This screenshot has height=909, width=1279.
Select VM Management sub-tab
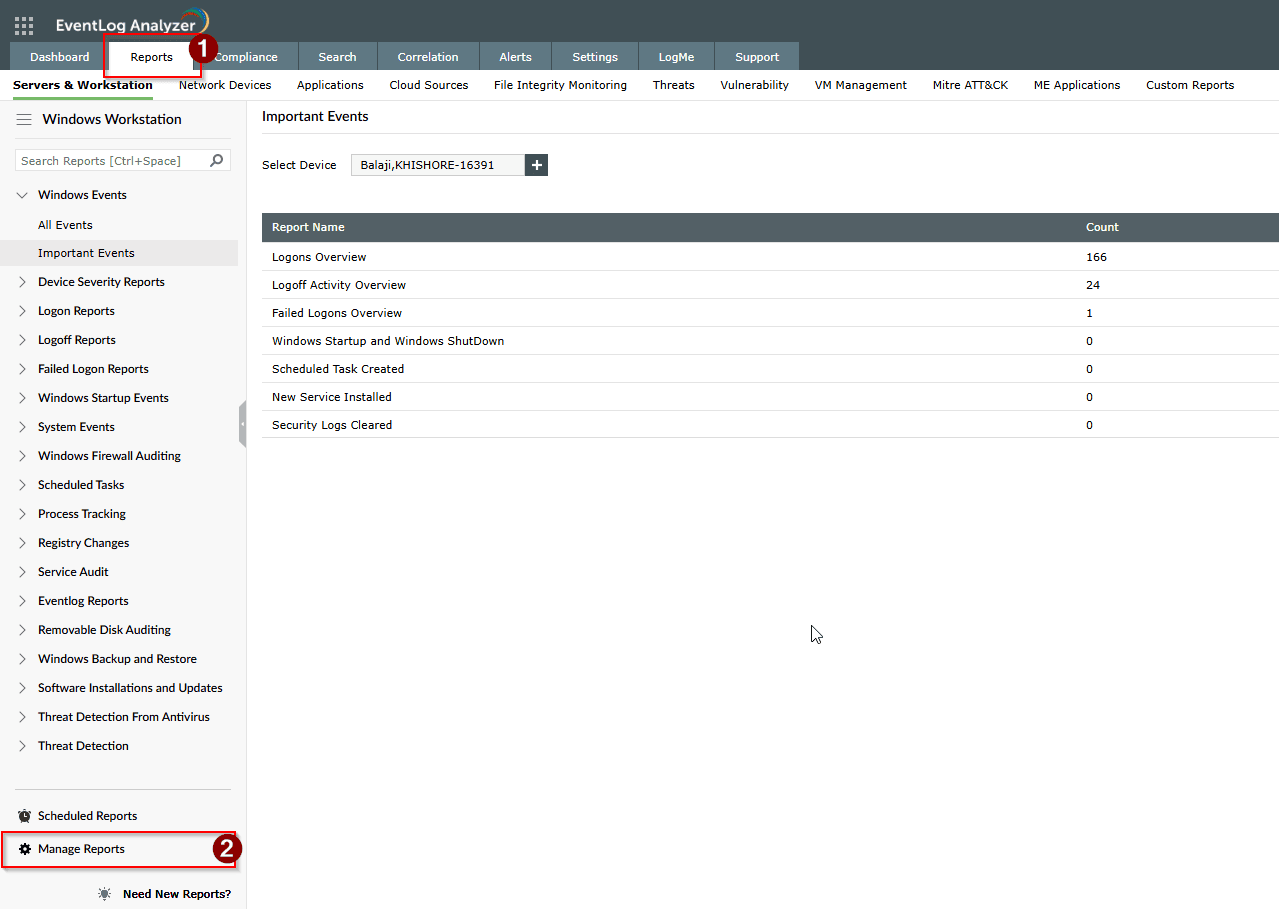861,85
